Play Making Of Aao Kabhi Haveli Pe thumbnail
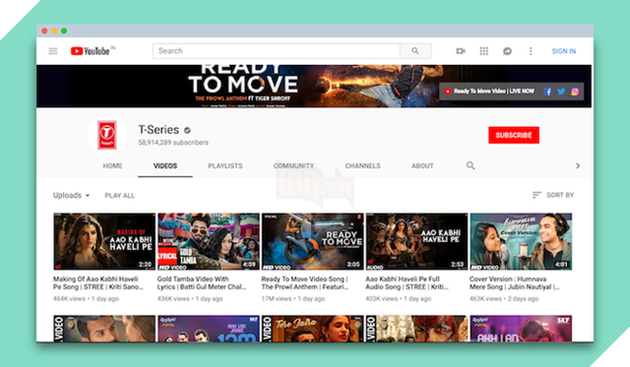Screen dimensions: 630x367 104,241
